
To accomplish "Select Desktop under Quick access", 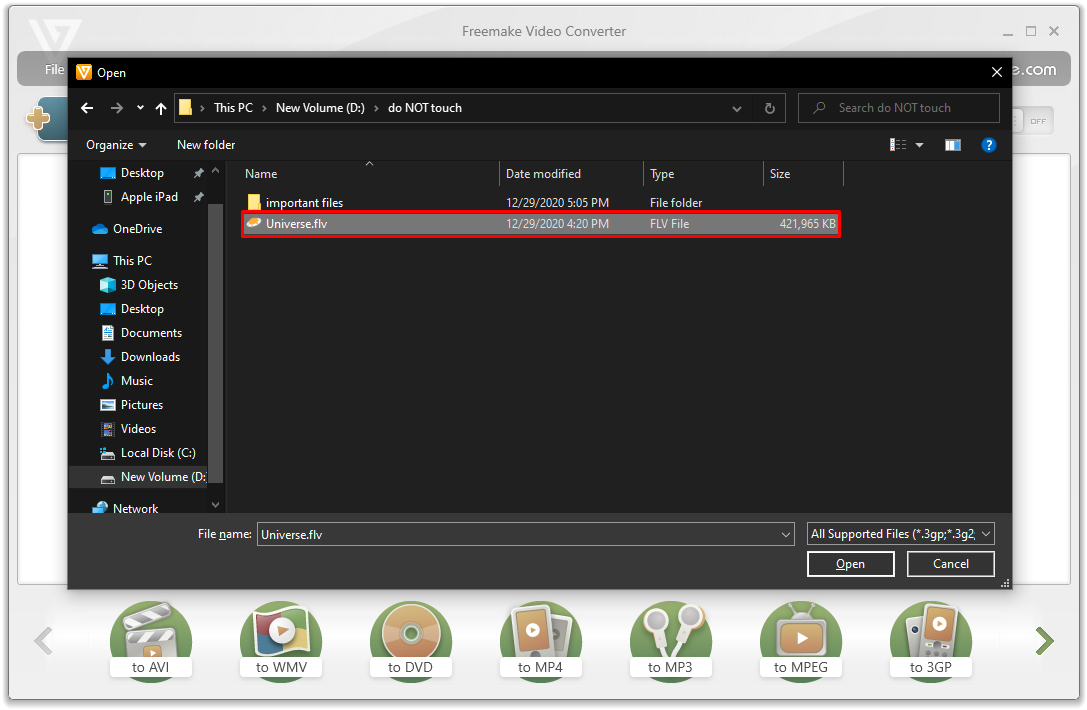I will [x=142, y=173].
